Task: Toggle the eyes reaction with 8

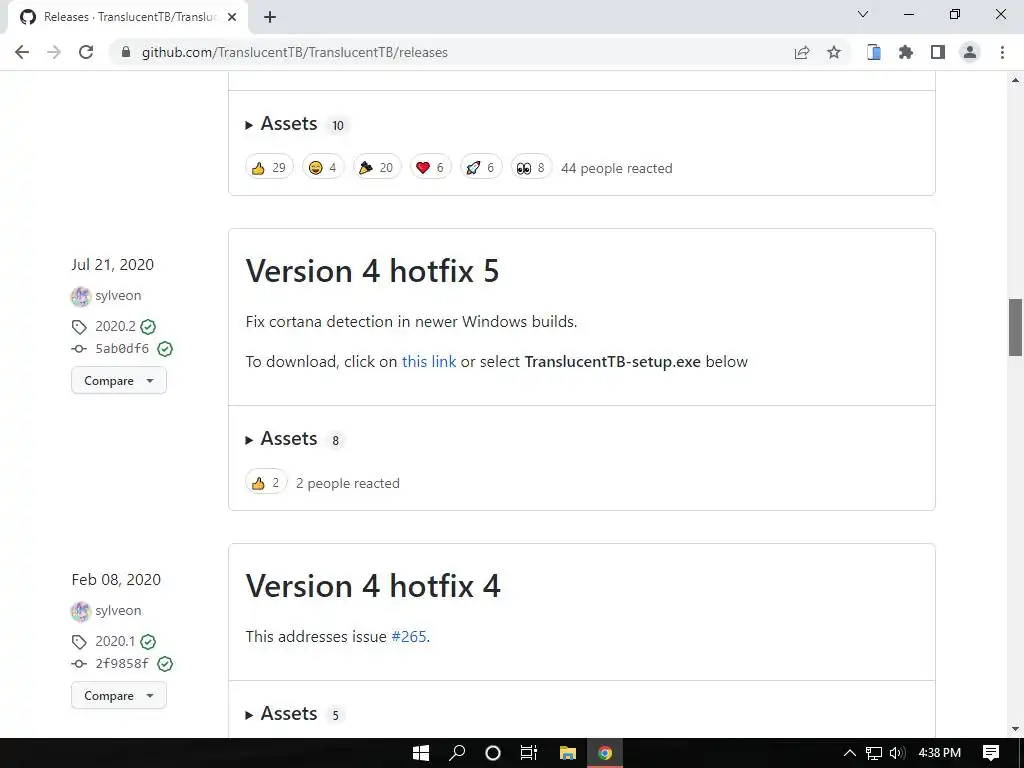Action: click(531, 168)
